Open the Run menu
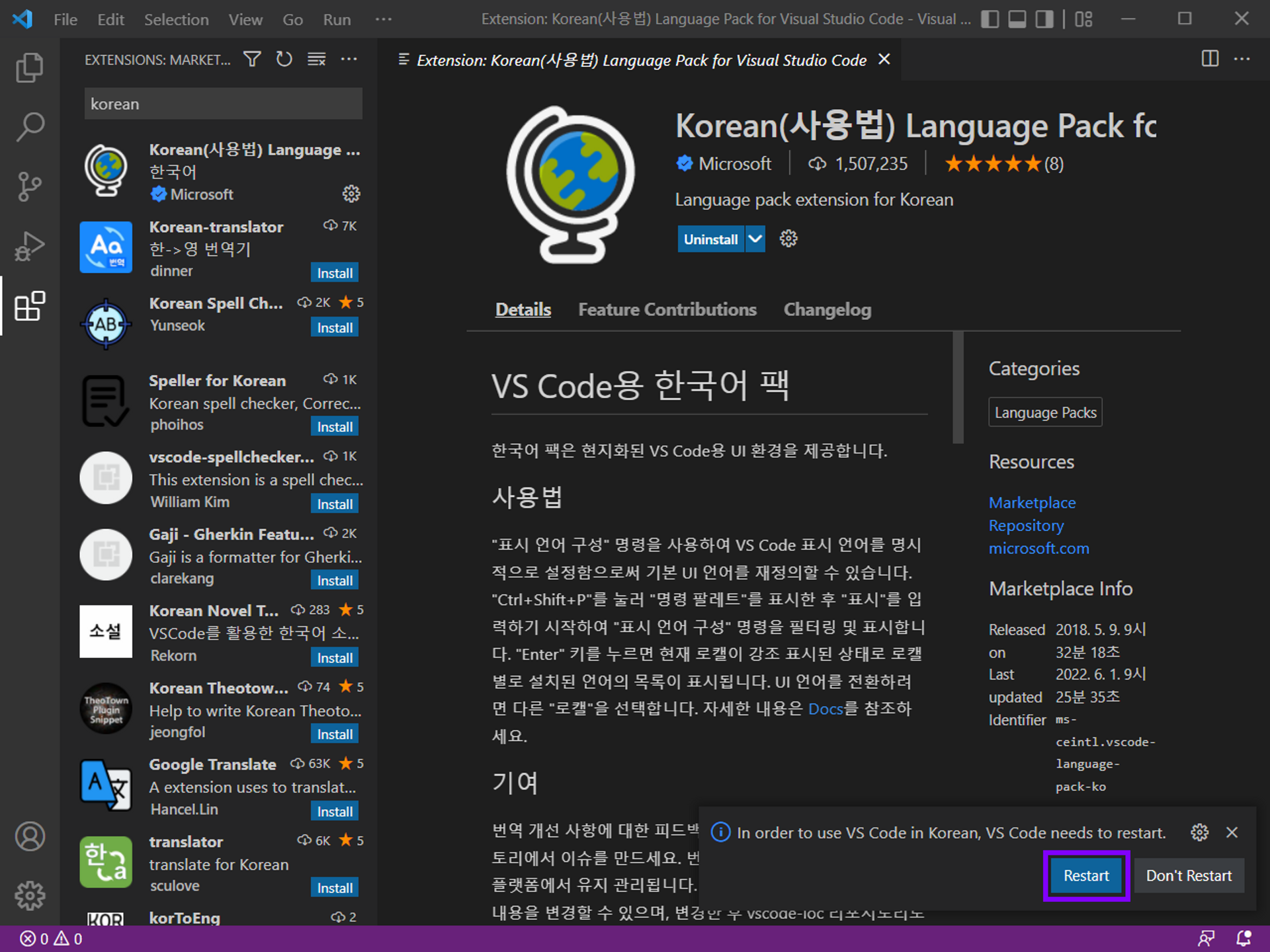Image resolution: width=1270 pixels, height=952 pixels. pos(337,19)
